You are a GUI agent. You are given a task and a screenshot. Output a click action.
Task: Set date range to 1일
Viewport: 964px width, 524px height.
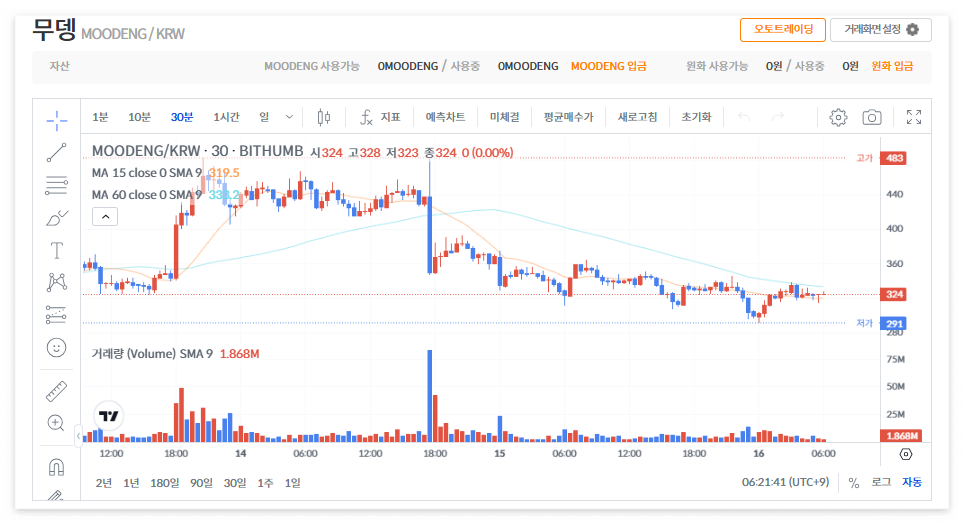coord(293,483)
